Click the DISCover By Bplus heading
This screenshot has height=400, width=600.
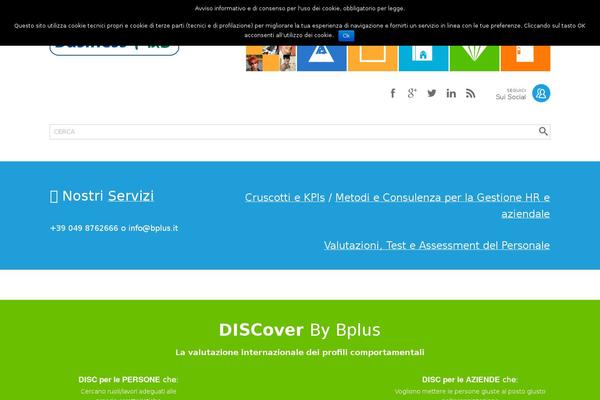pyautogui.click(x=300, y=330)
